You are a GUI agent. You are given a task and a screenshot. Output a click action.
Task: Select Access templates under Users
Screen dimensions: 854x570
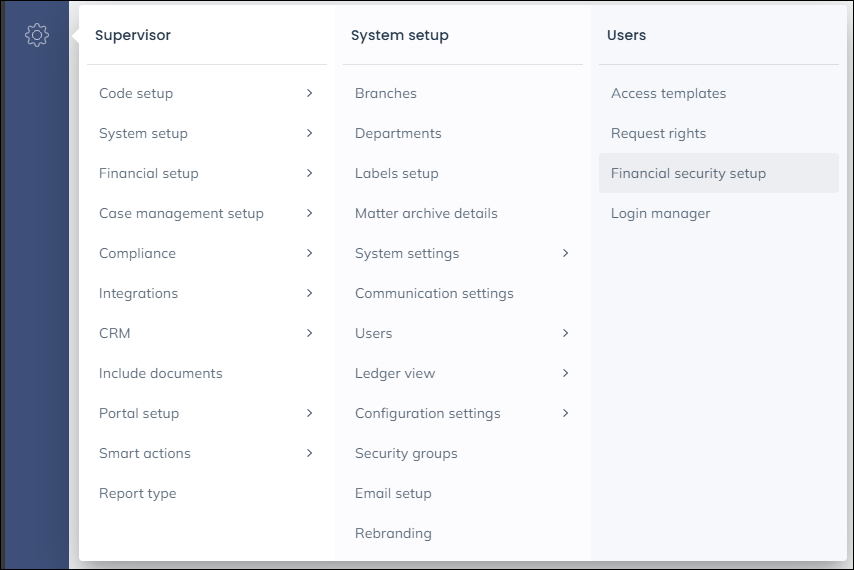pos(668,93)
